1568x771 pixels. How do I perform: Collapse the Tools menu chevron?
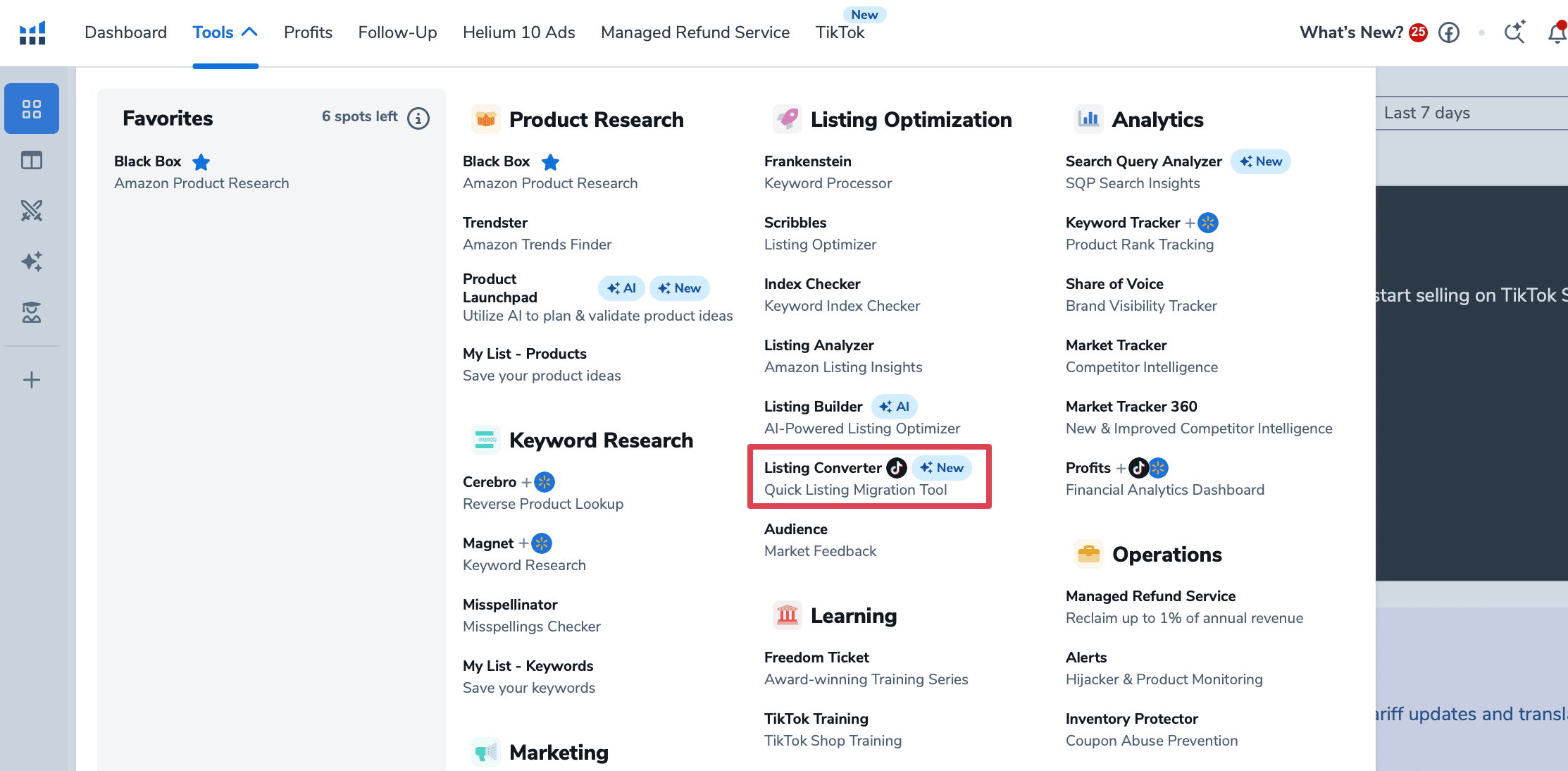tap(249, 32)
